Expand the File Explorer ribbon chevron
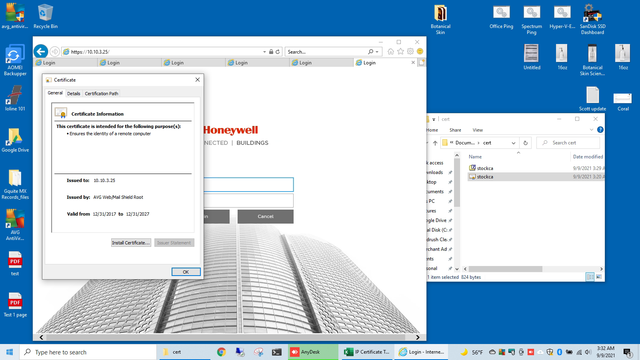640x360 pixels. click(591, 130)
